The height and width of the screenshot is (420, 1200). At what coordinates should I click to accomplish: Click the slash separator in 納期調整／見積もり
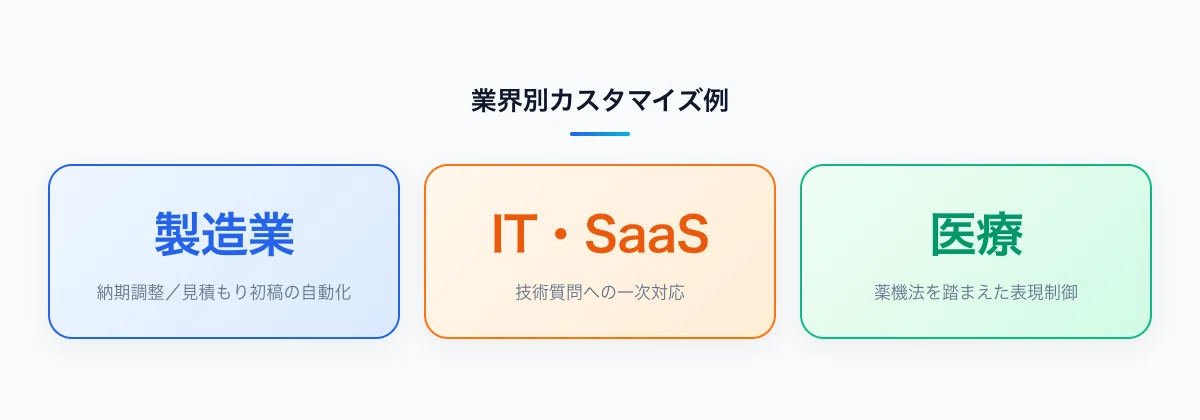pos(172,294)
